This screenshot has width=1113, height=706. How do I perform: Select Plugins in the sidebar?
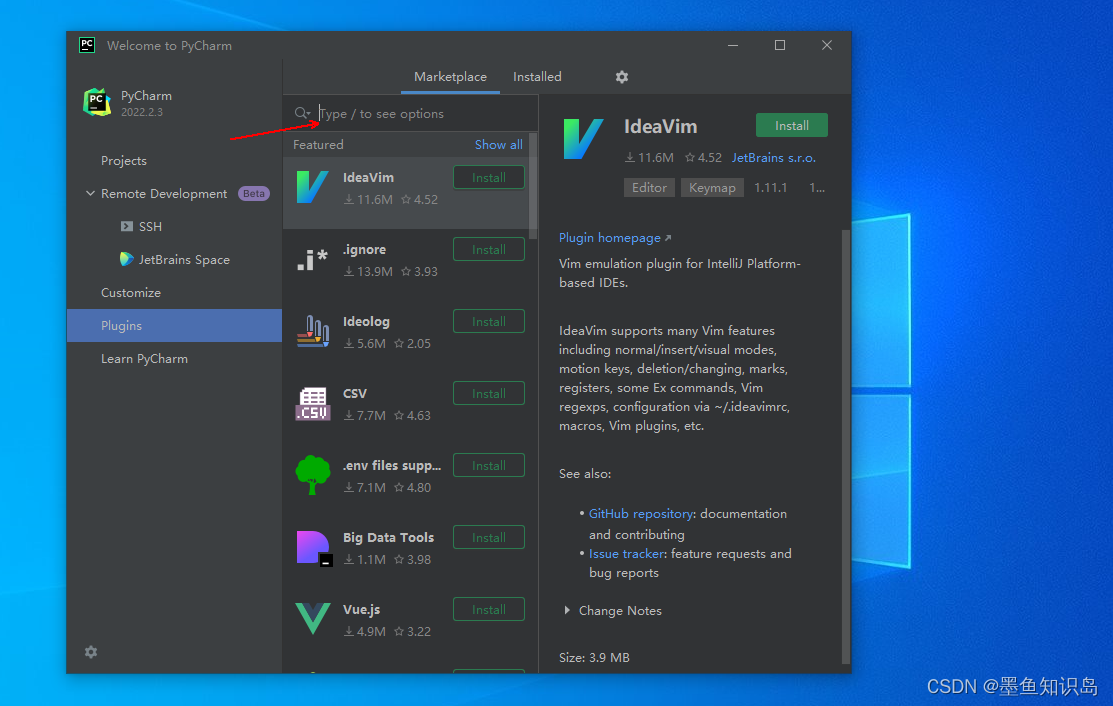(x=174, y=325)
